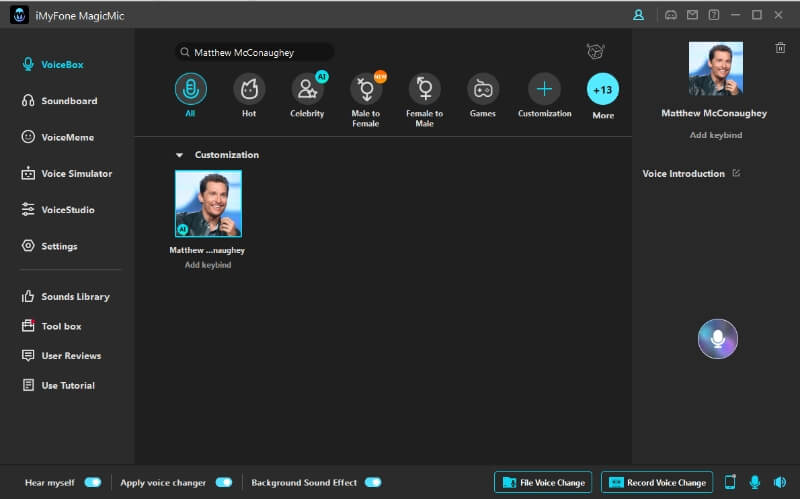Image resolution: width=800 pixels, height=499 pixels.
Task: Go to VoiceMeme in sidebar
Action: (58, 137)
